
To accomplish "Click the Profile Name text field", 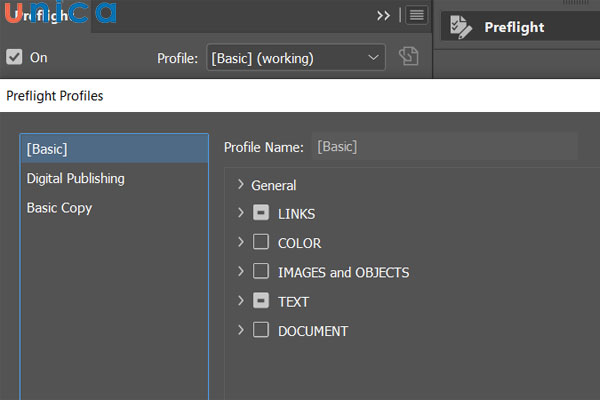I will point(443,147).
